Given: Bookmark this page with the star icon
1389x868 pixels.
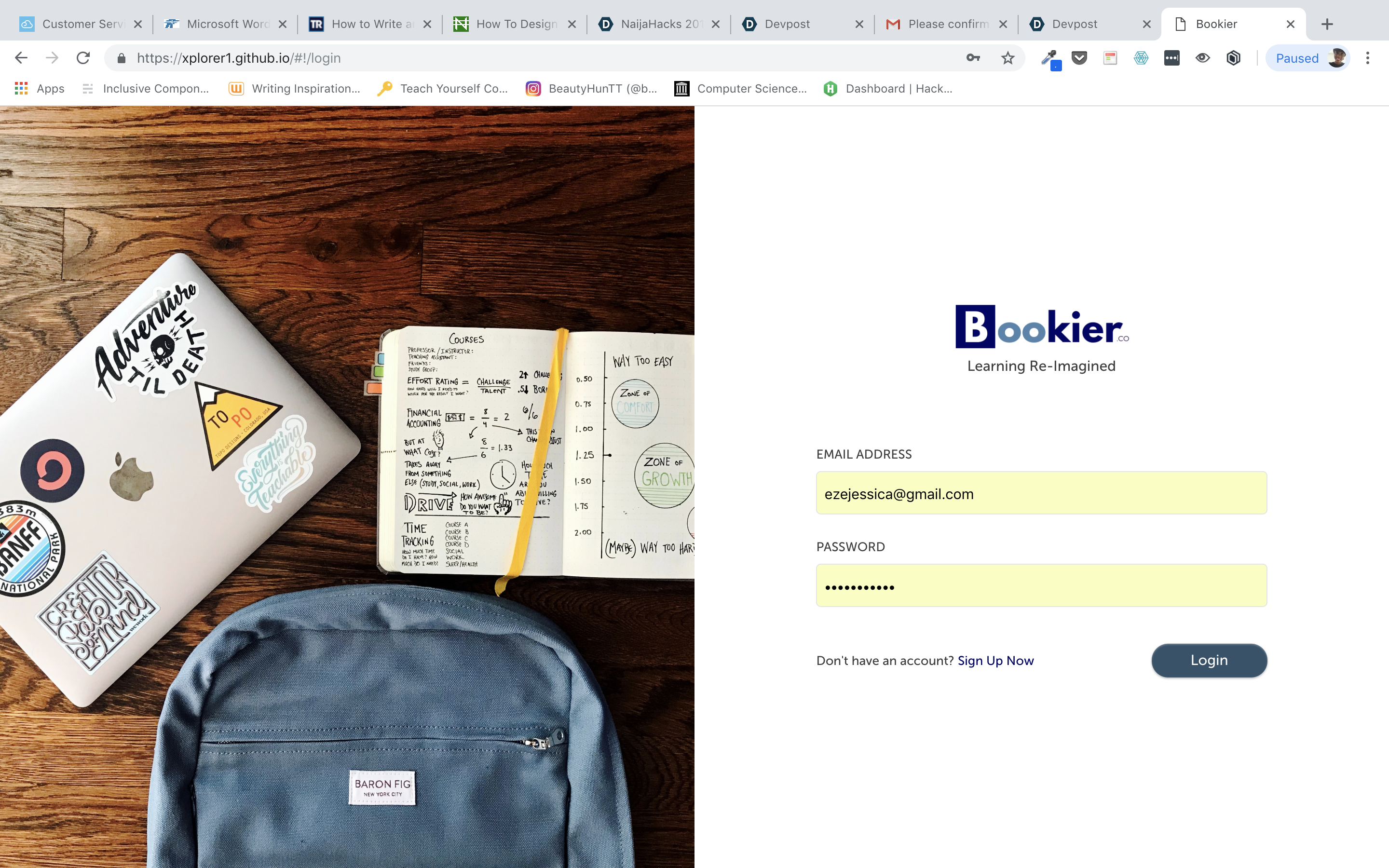Looking at the screenshot, I should (1008, 58).
